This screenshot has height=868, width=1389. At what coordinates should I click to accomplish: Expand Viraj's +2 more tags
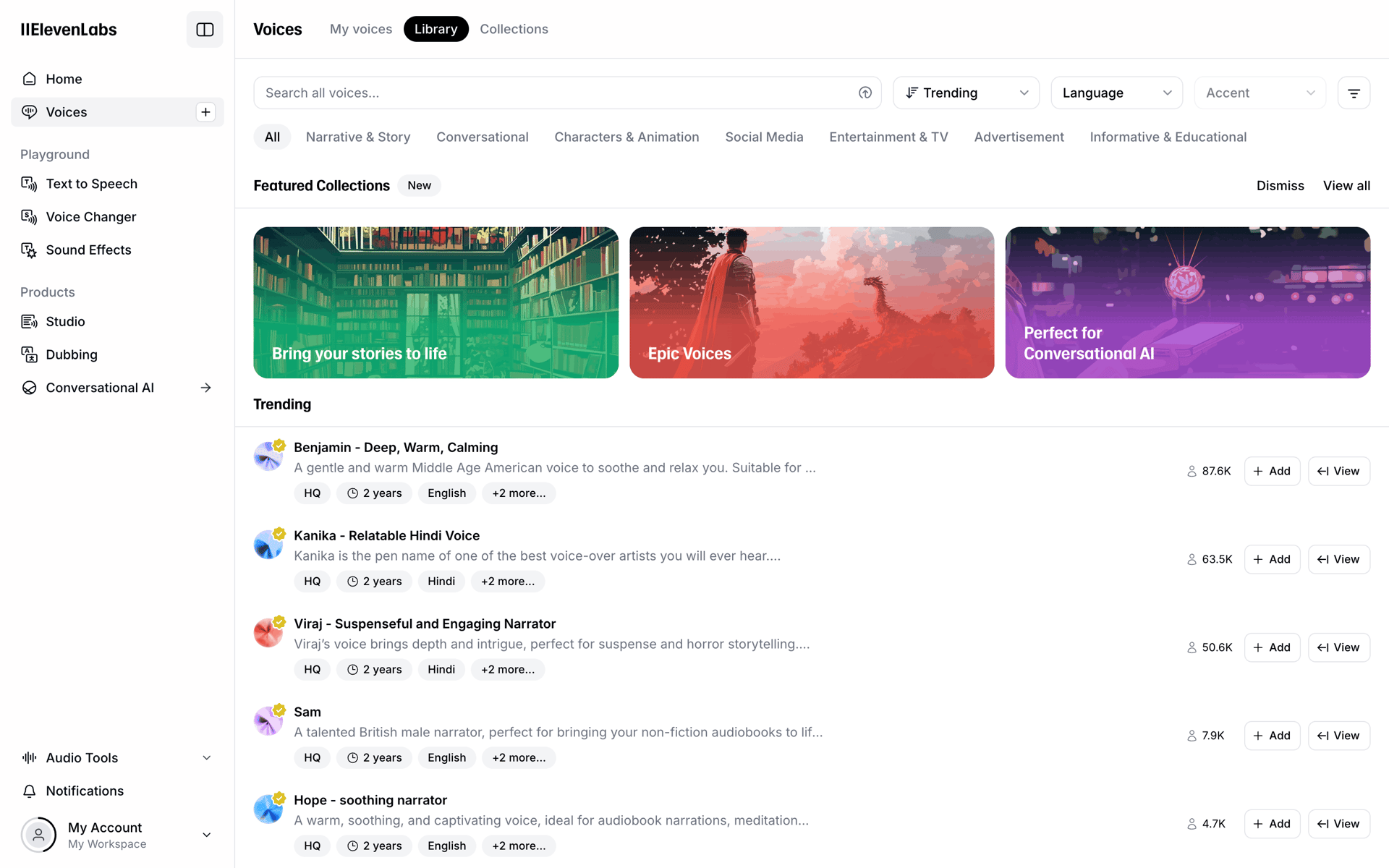pyautogui.click(x=508, y=670)
